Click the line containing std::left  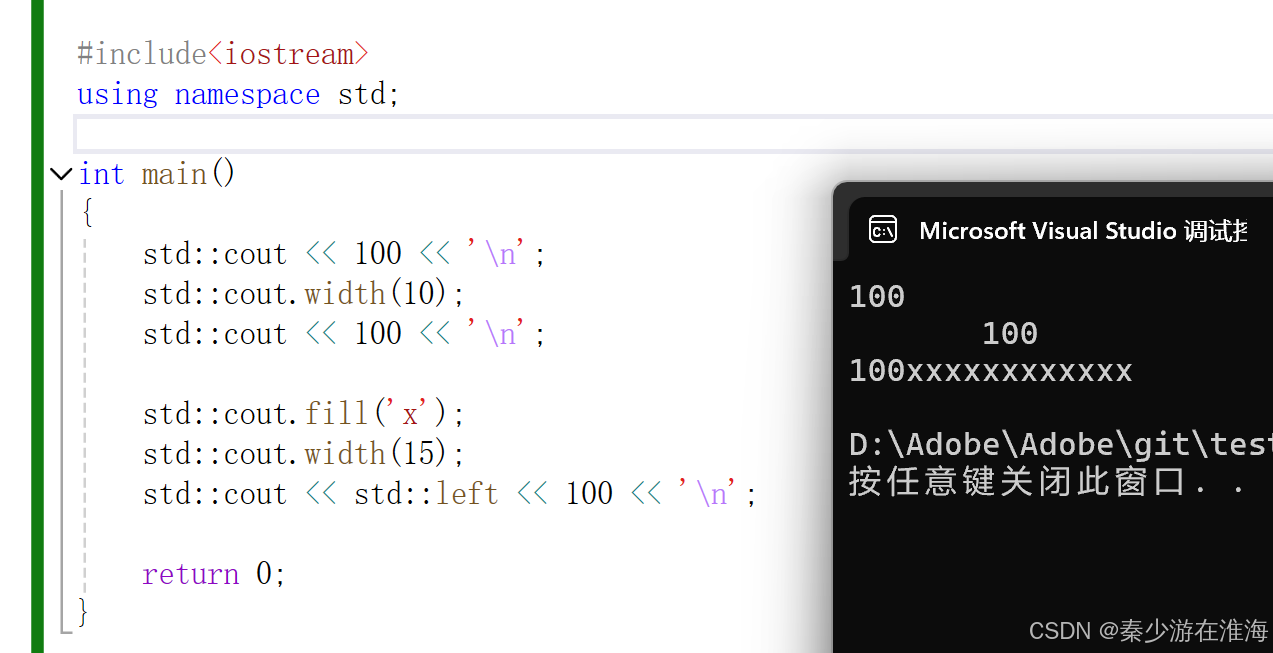point(450,494)
